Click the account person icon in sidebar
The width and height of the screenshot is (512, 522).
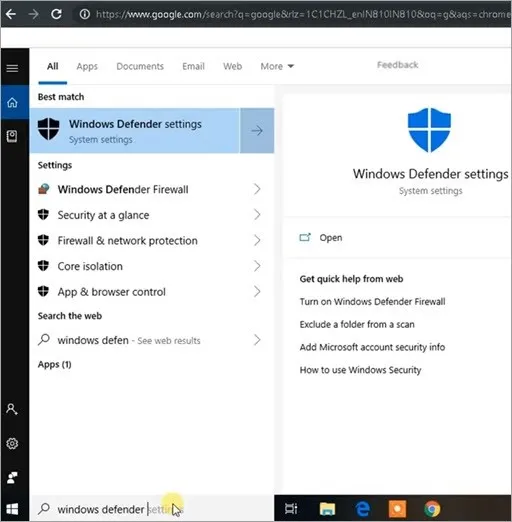pyautogui.click(x=12, y=409)
